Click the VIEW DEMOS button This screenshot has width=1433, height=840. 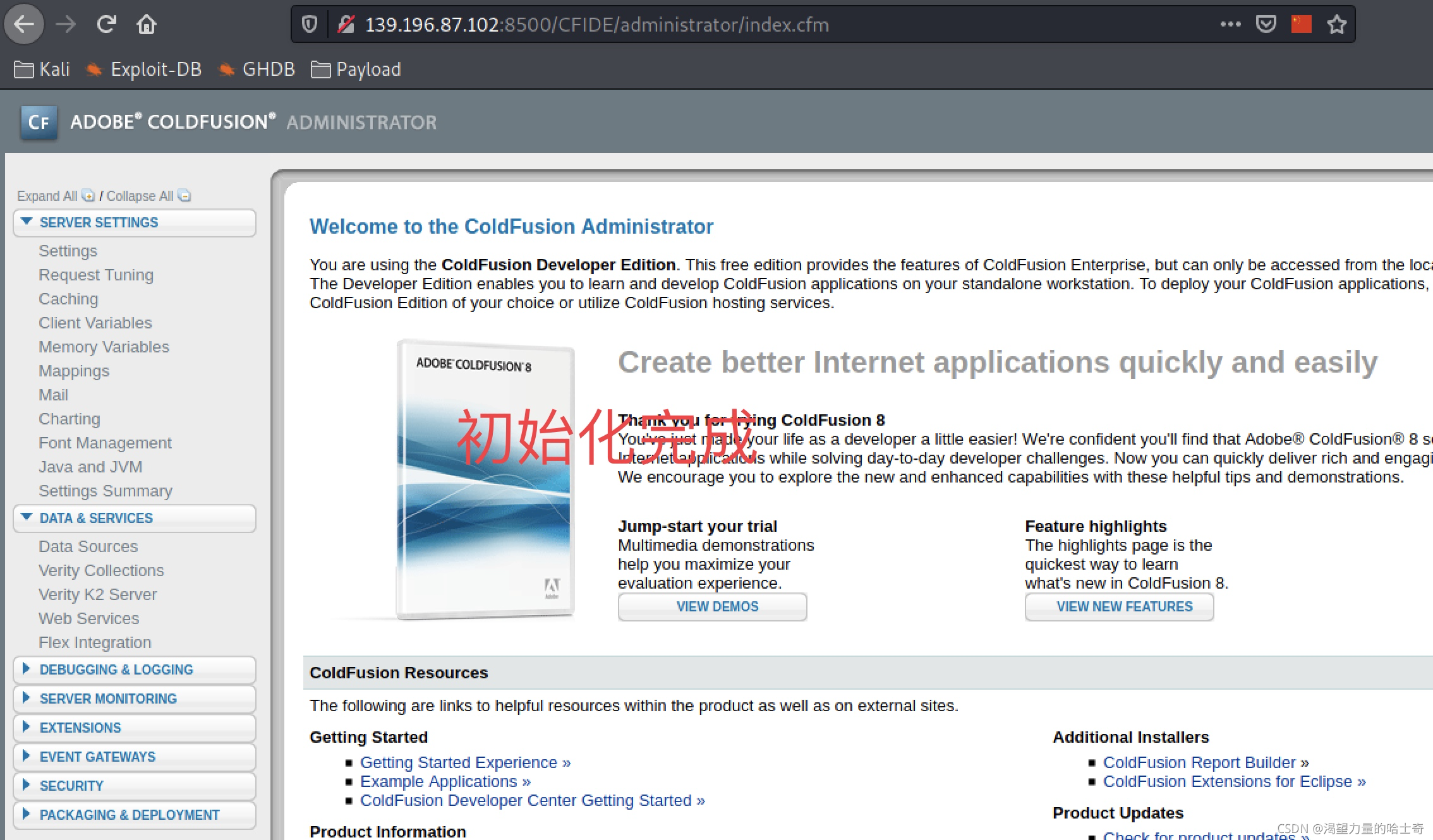713,607
